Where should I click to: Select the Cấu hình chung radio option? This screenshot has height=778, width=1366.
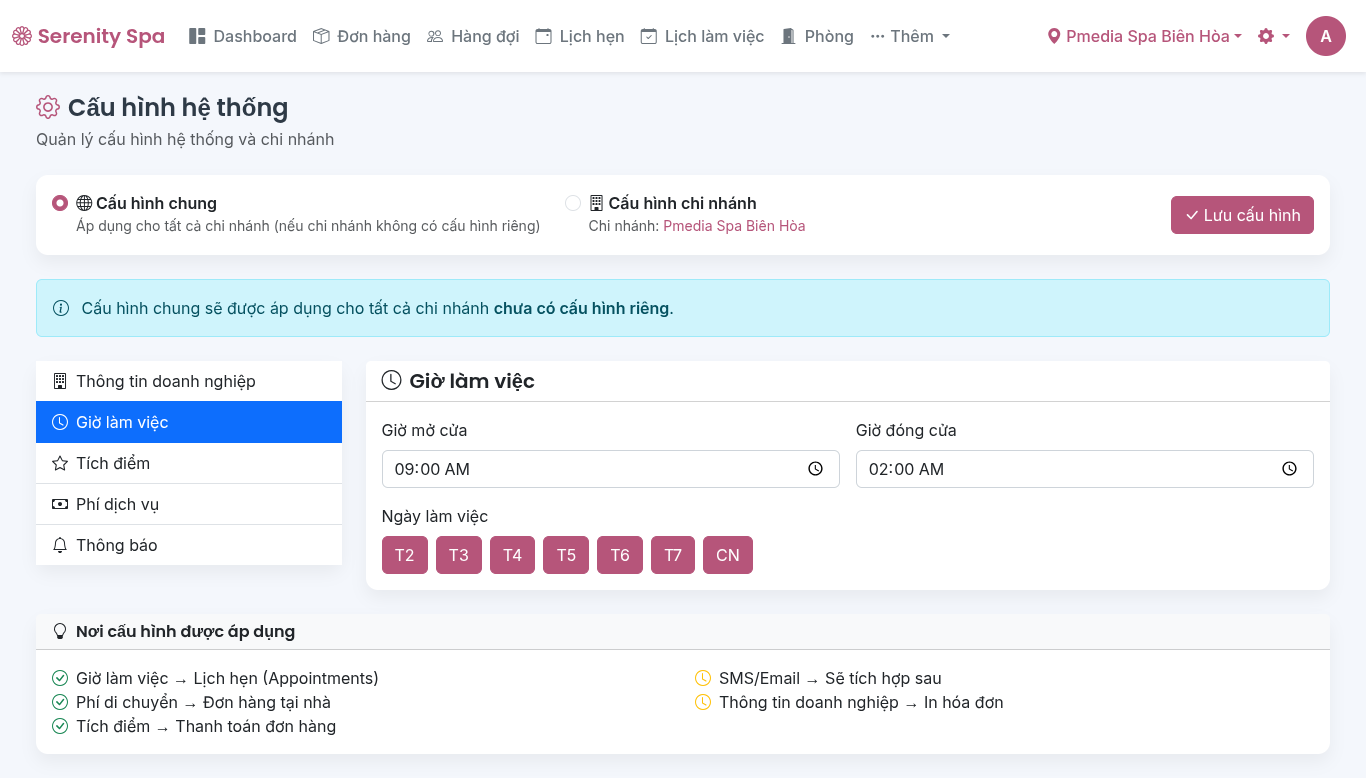(x=60, y=203)
